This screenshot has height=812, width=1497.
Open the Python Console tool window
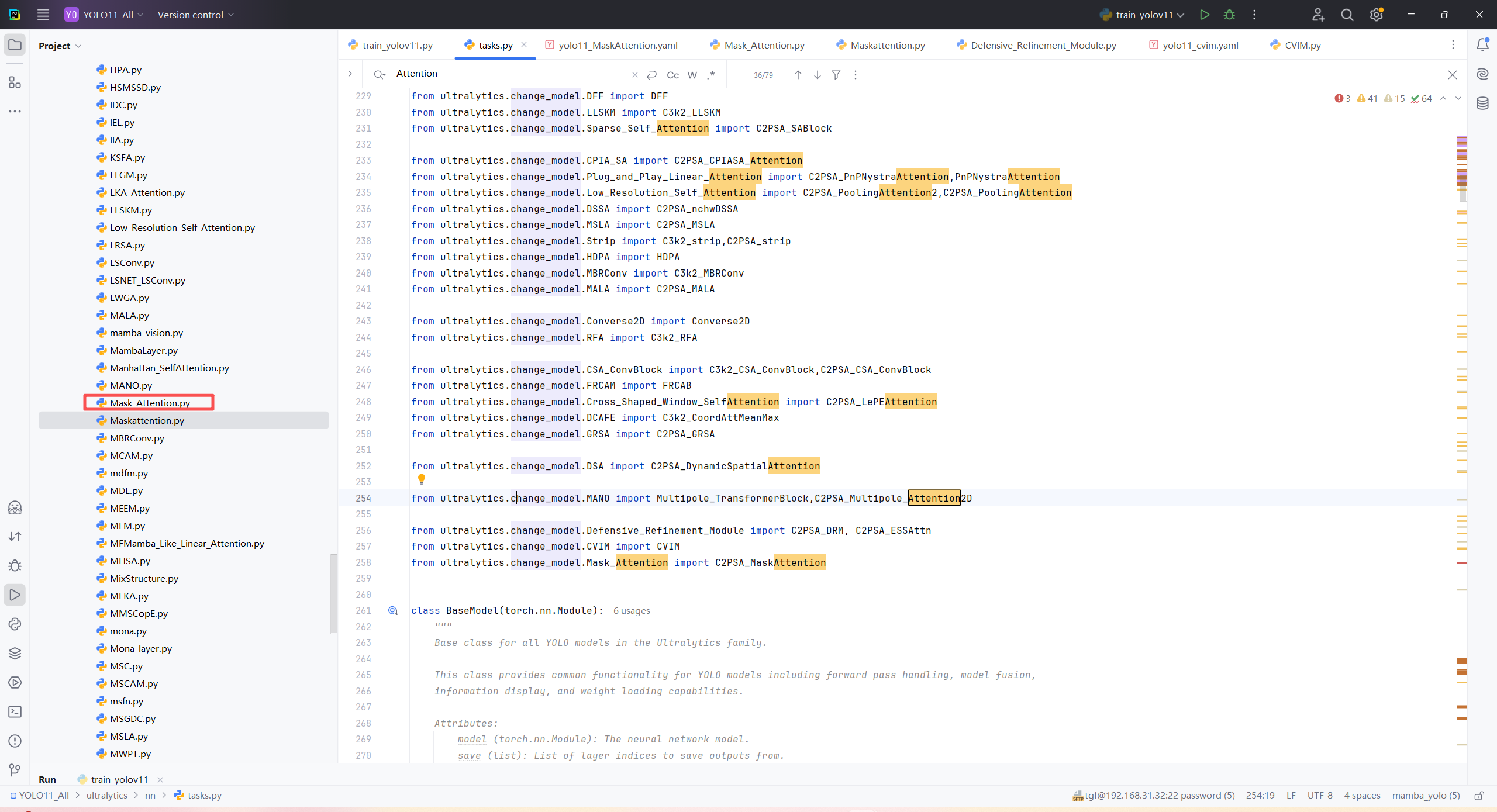click(x=15, y=624)
